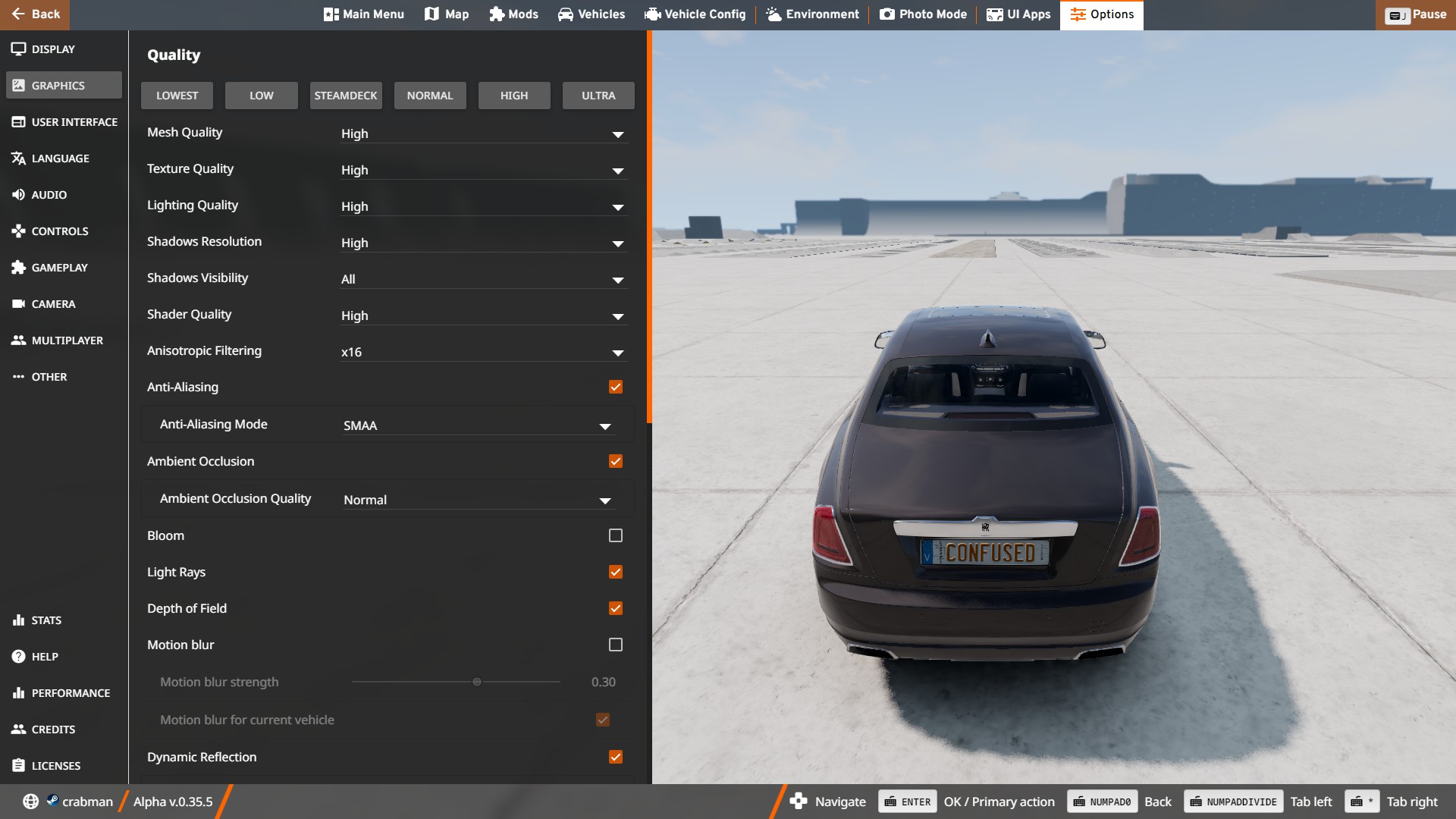The height and width of the screenshot is (819, 1456).
Task: Click the Motion blur strength value 0.30
Action: tap(604, 682)
